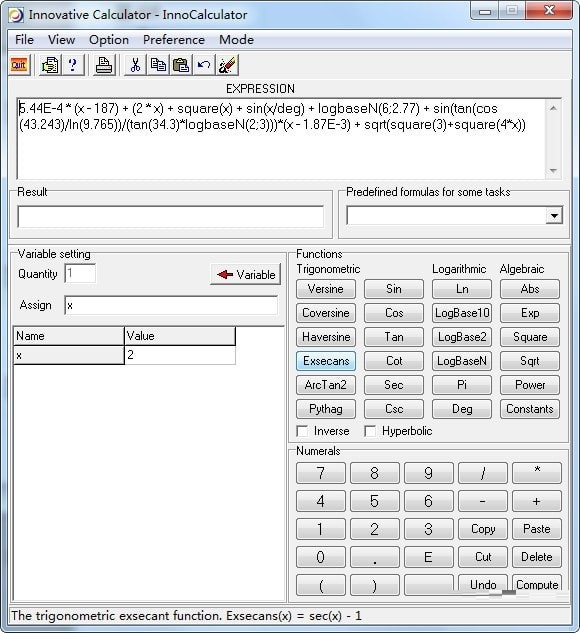Click the copy icon in the toolbar

point(158,65)
